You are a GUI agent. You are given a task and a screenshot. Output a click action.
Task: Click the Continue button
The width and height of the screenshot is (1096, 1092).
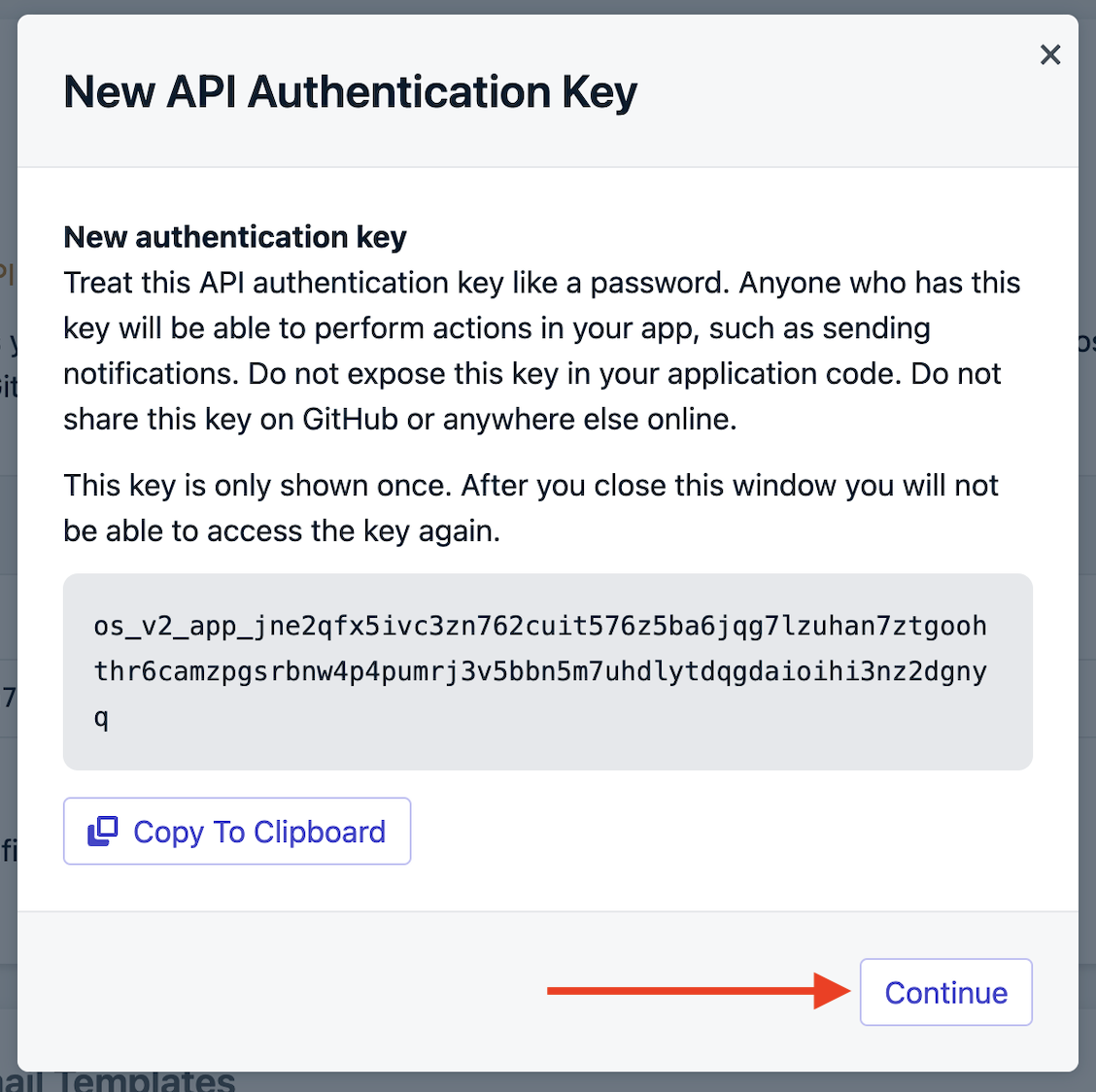point(945,992)
